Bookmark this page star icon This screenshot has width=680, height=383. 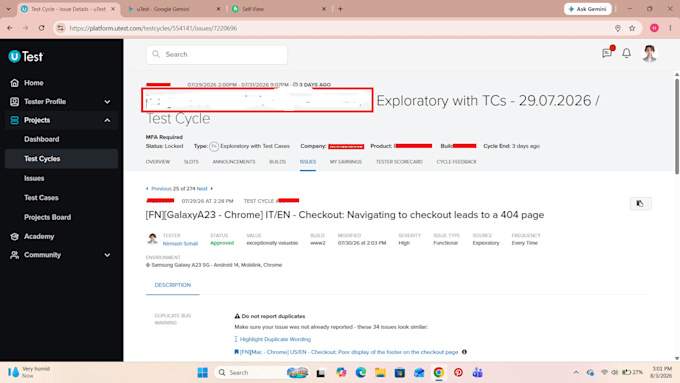[x=632, y=28]
